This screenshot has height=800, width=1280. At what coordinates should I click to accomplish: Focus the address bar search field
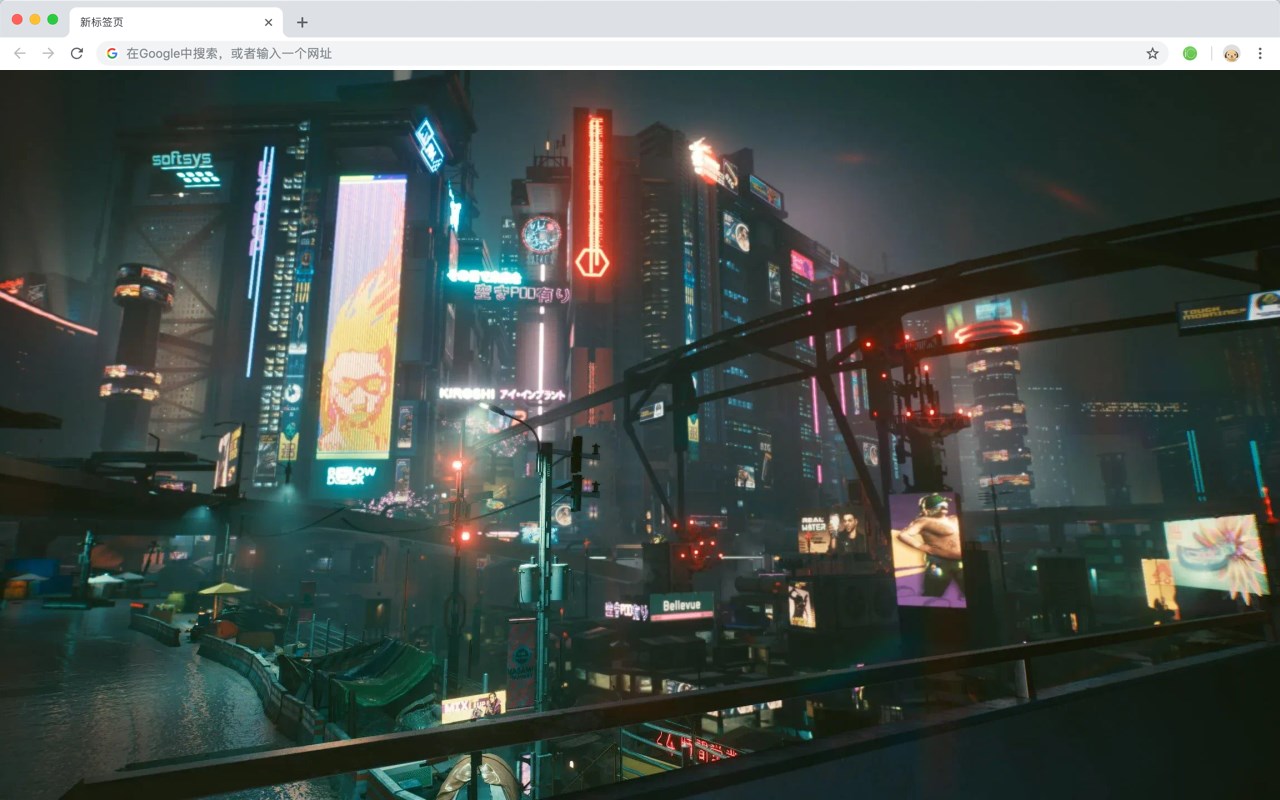click(632, 53)
